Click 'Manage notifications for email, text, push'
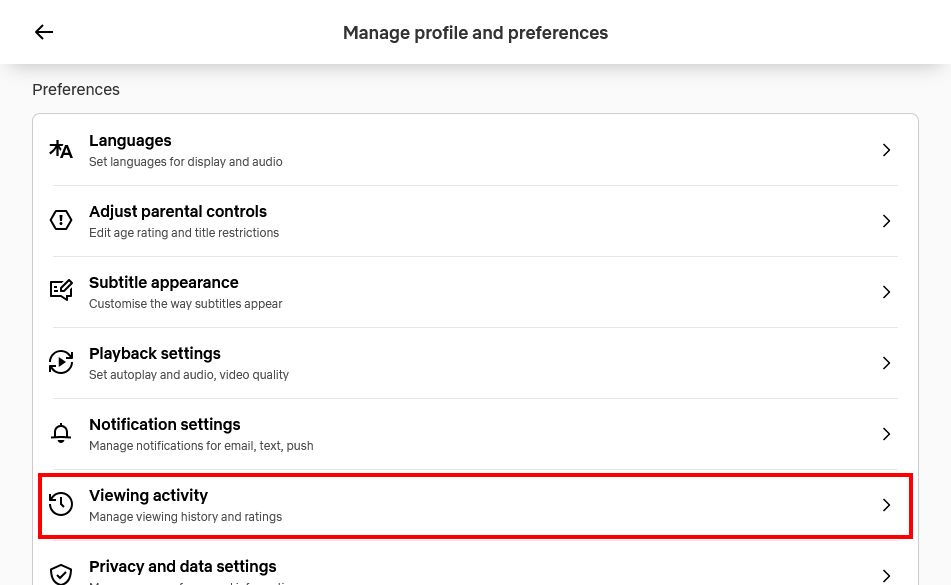Viewport: 951px width, 585px height. (201, 446)
